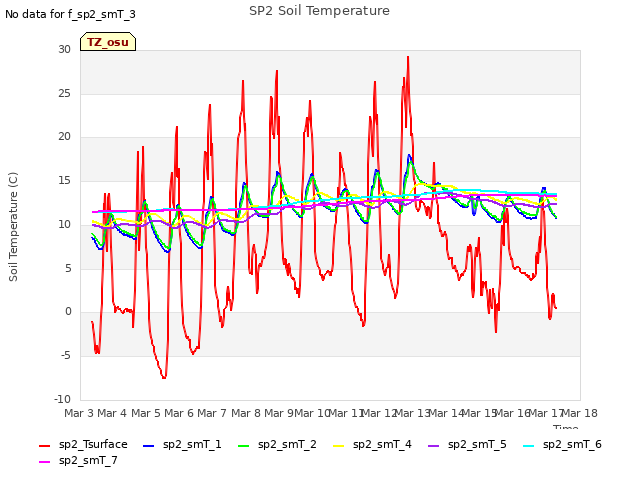The image size is (640, 480).
Task: Click the Mar 4 x-axis tick label
Action: pyautogui.click(x=112, y=413)
